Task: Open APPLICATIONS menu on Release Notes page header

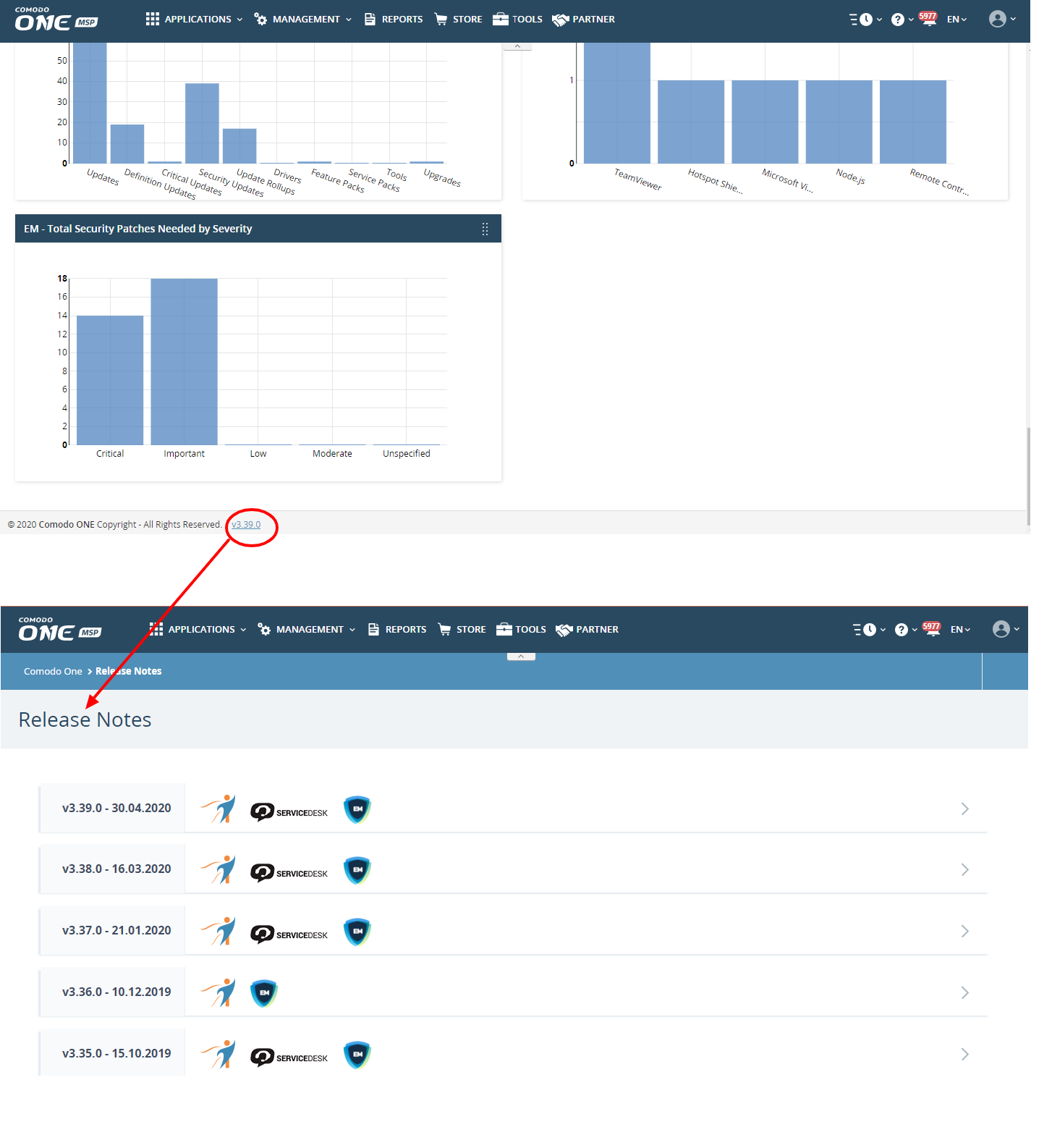Action: pyautogui.click(x=198, y=630)
